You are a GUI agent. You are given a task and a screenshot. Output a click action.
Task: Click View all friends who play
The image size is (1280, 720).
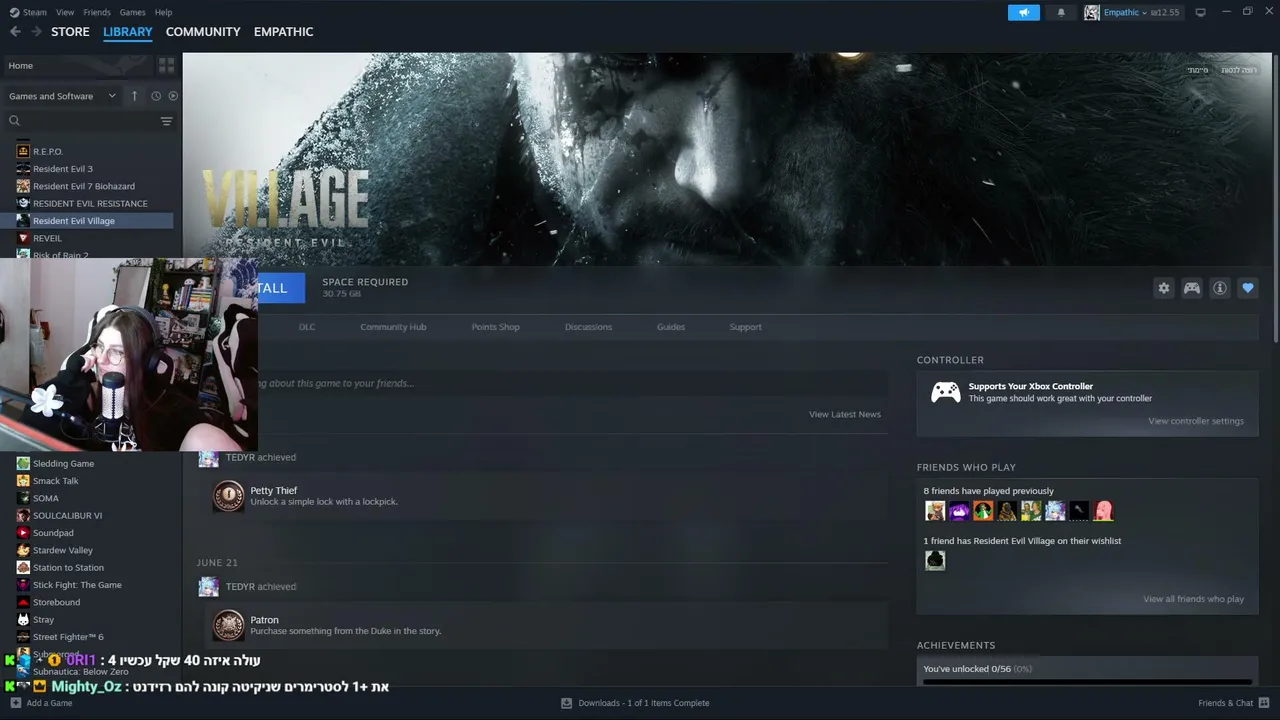(x=1193, y=599)
